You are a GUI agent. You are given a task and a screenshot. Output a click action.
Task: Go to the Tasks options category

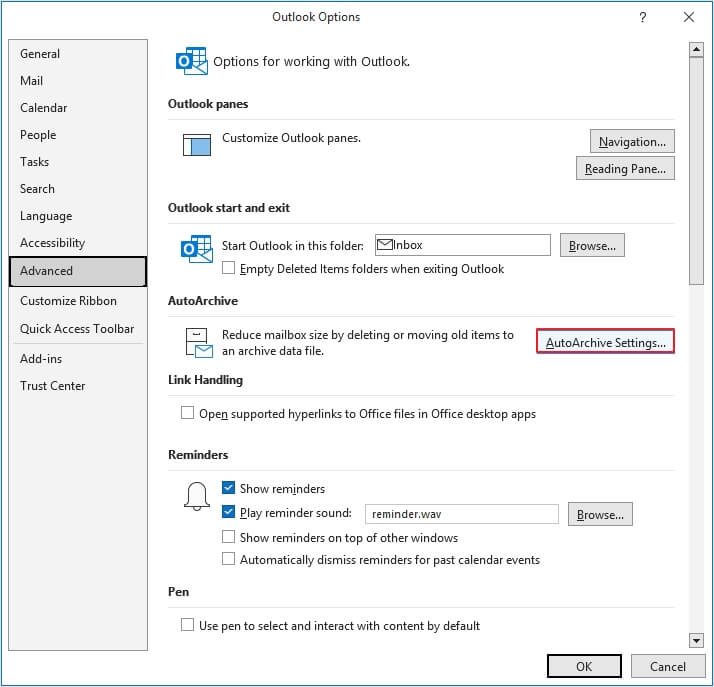(x=78, y=162)
